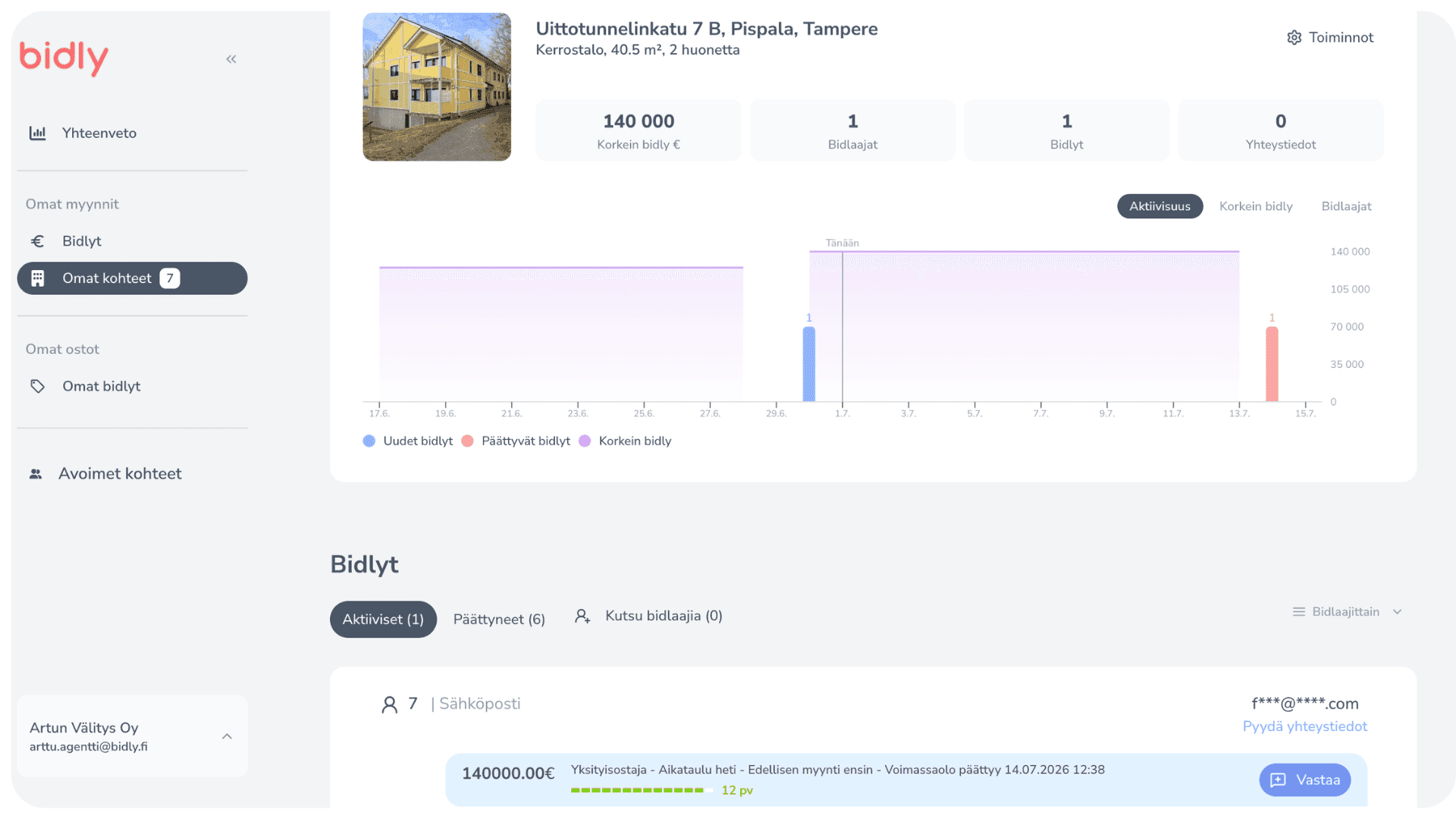The height and width of the screenshot is (819, 1456).
Task: Click the Yksityisostaja bid details text
Action: click(x=837, y=770)
